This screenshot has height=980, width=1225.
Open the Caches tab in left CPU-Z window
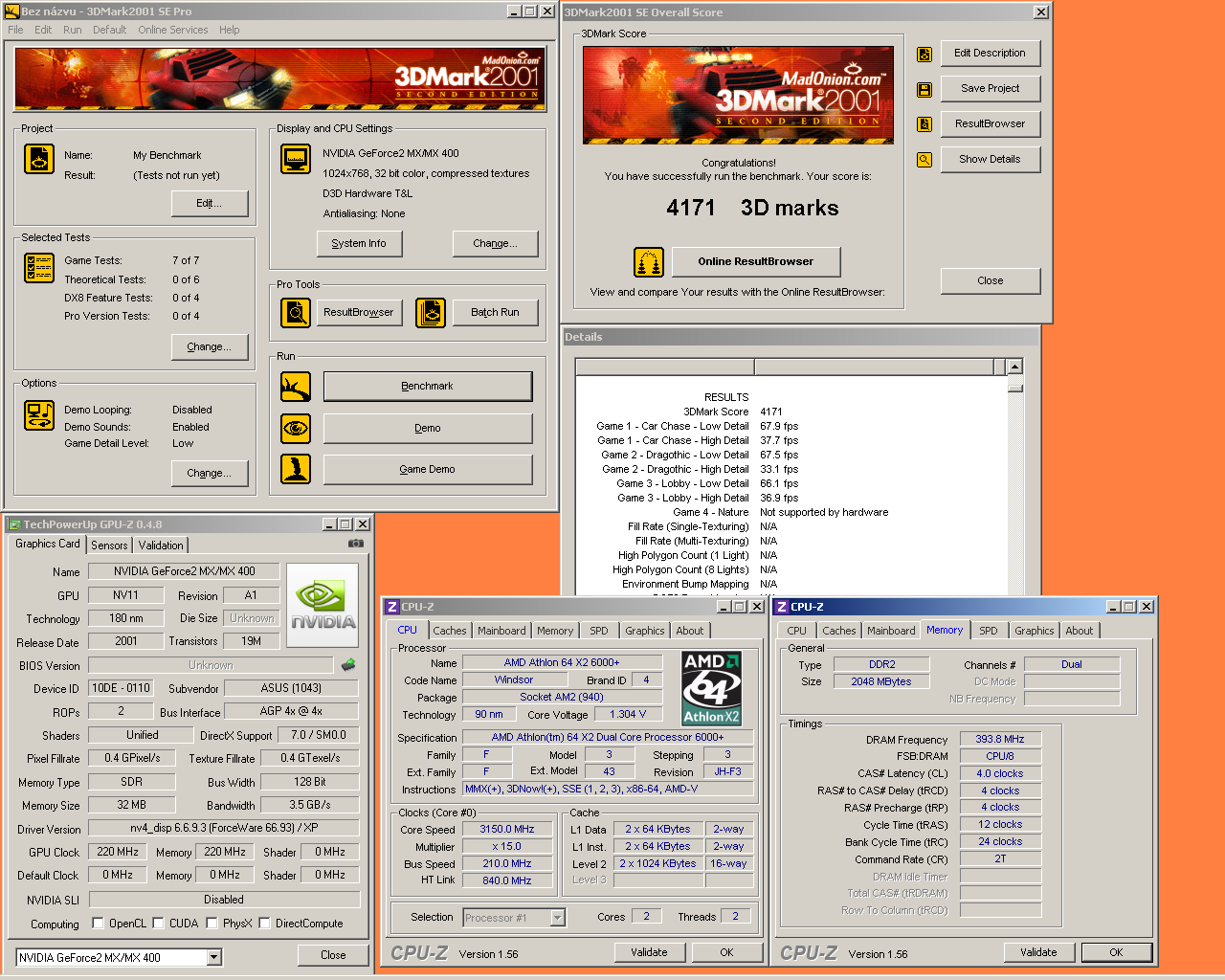tap(450, 631)
